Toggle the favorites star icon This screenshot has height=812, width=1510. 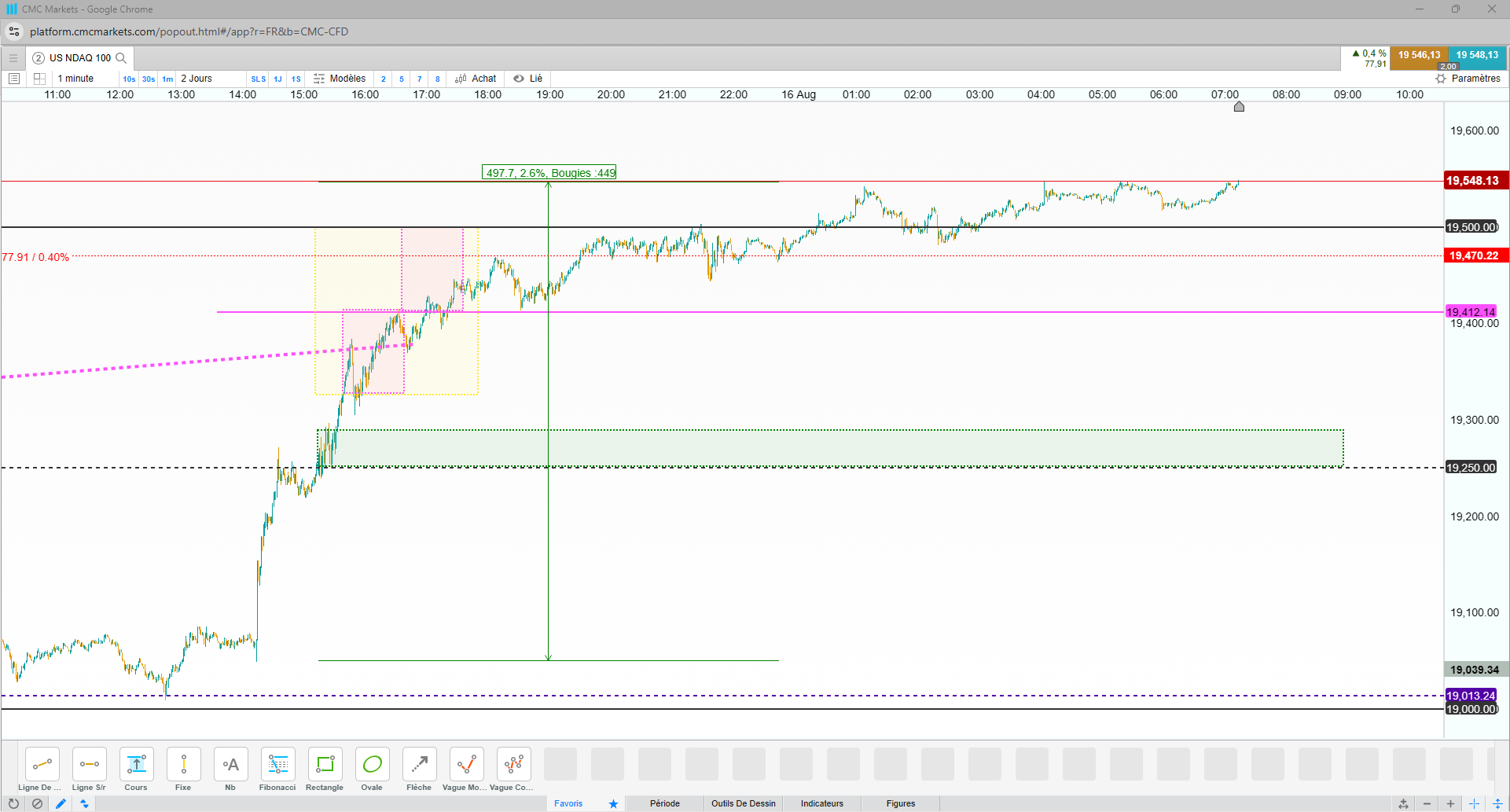pyautogui.click(x=613, y=803)
